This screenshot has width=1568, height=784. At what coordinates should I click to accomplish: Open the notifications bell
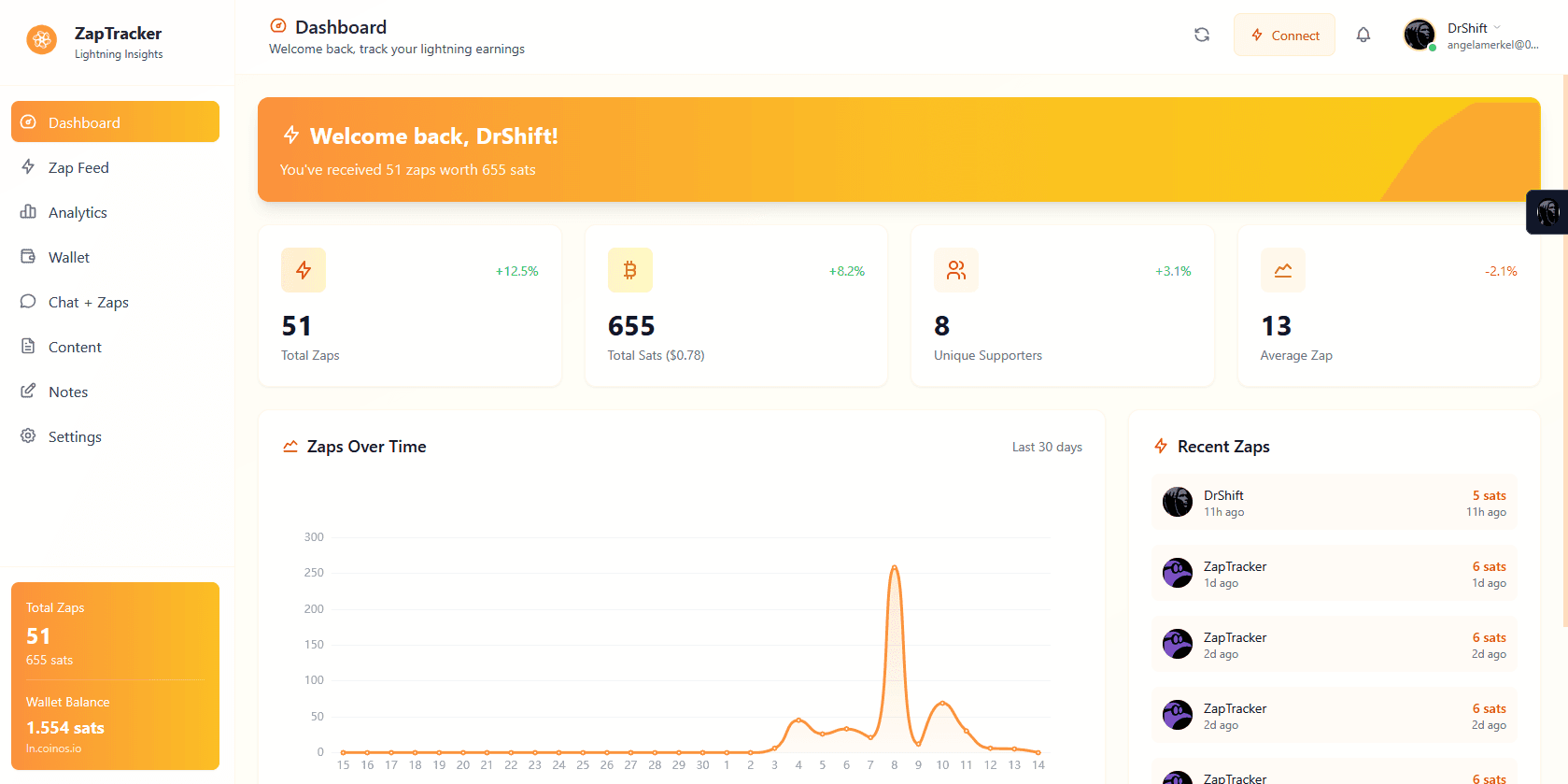1363,35
